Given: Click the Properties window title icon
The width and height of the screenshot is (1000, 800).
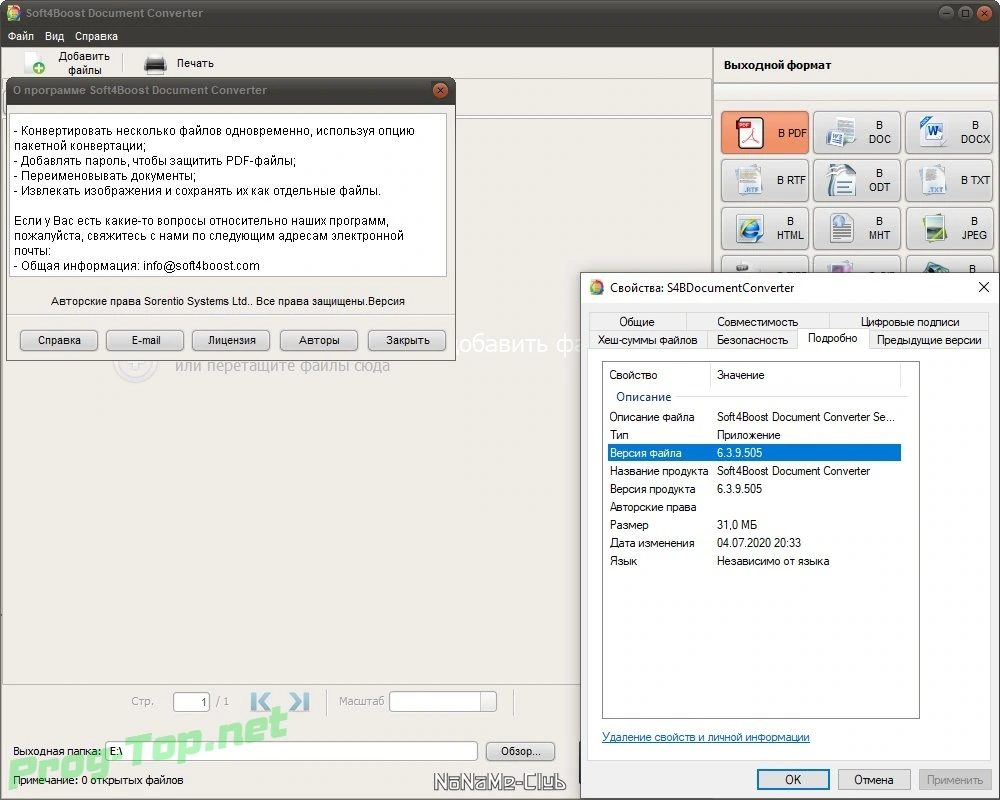Looking at the screenshot, I should (596, 288).
